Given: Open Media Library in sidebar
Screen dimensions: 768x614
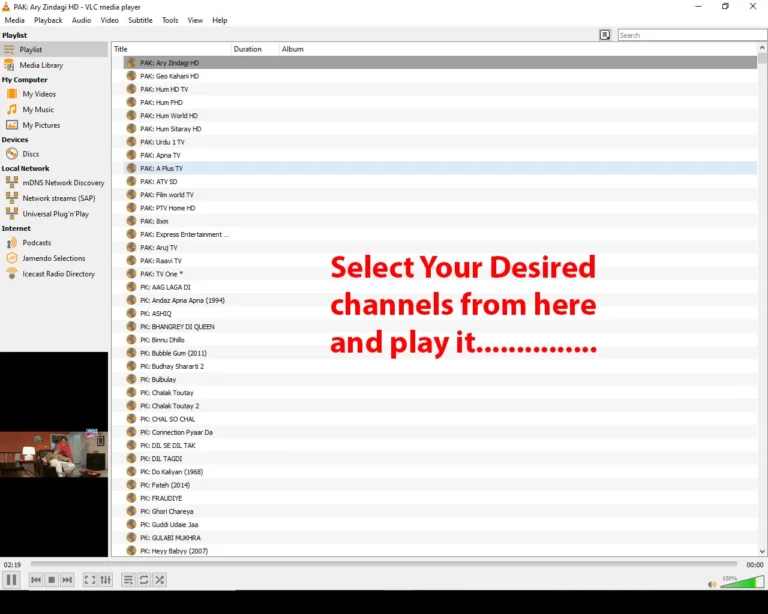Looking at the screenshot, I should (41, 65).
